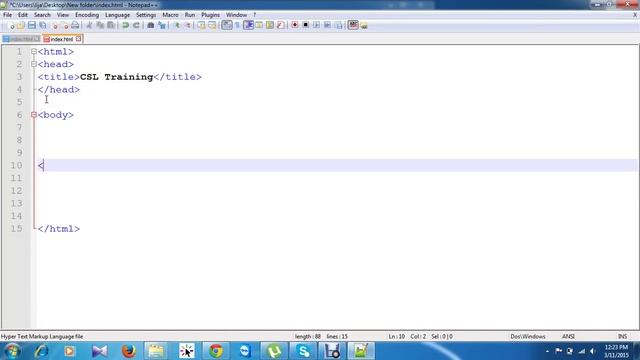The width and height of the screenshot is (640, 360).
Task: Close the index.html tab with its X
Action: (x=78, y=39)
